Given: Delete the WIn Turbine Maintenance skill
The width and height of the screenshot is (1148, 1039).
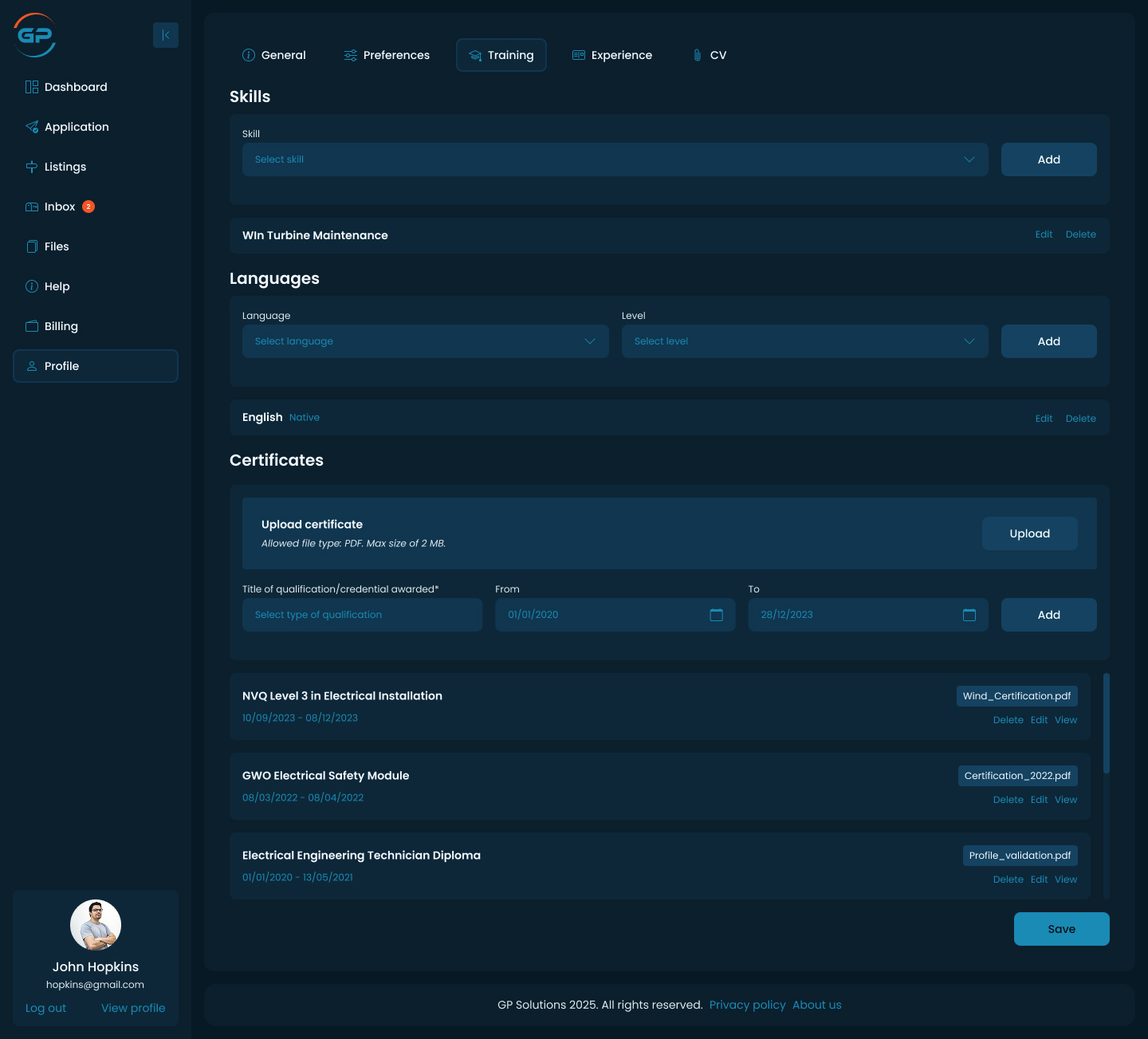Looking at the screenshot, I should pyautogui.click(x=1080, y=234).
